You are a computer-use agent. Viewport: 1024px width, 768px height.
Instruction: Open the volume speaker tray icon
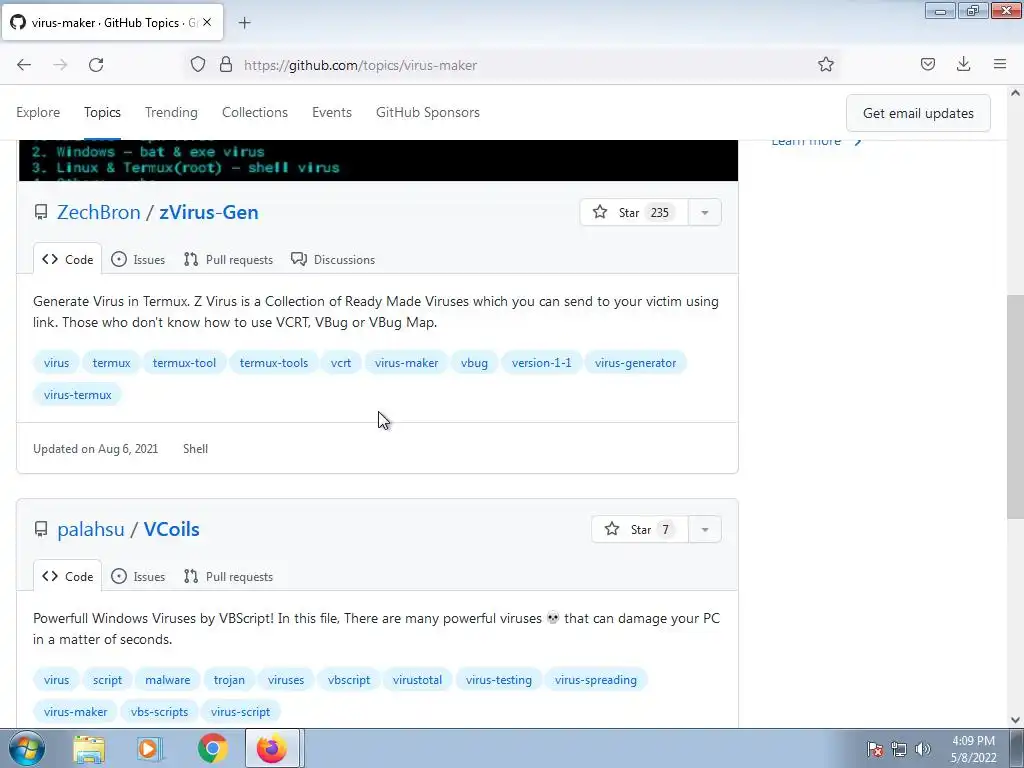[x=923, y=749]
